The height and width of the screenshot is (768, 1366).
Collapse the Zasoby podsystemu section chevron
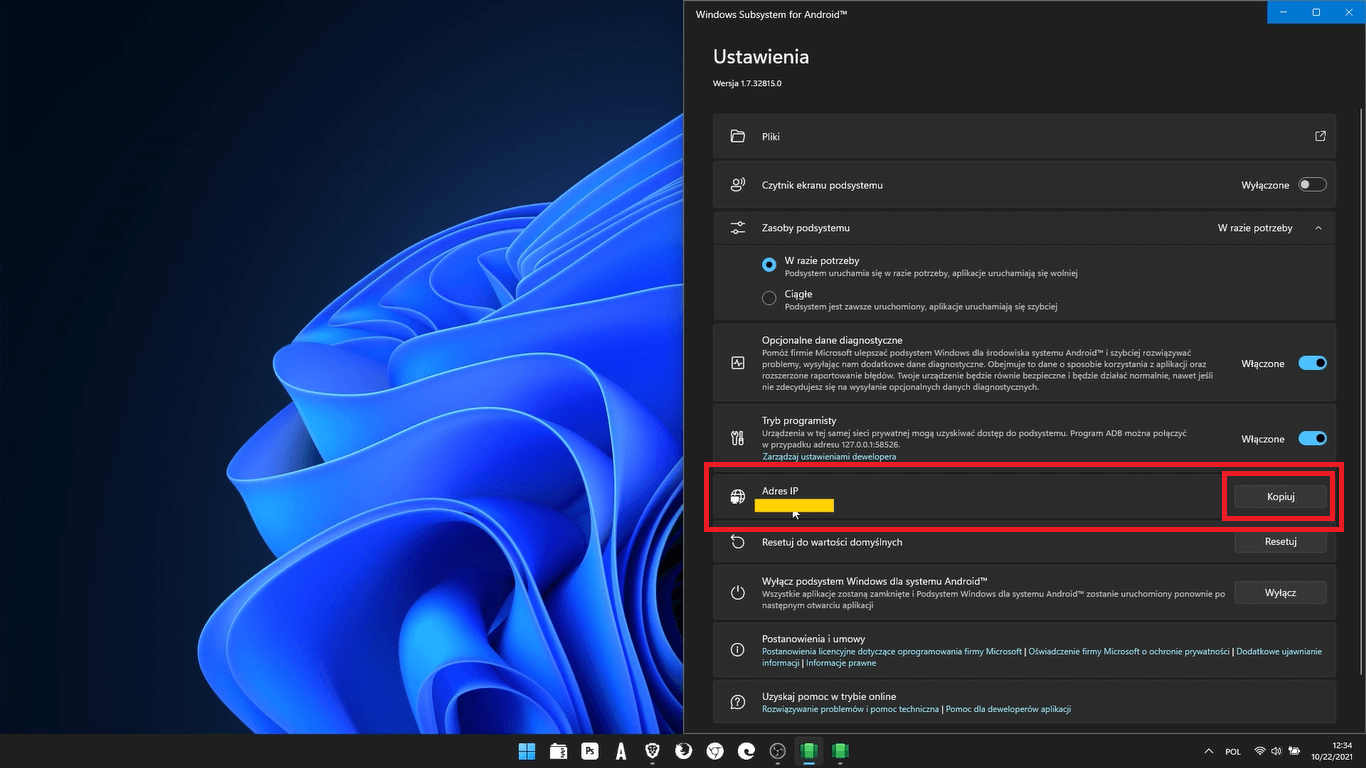pyautogui.click(x=1318, y=228)
